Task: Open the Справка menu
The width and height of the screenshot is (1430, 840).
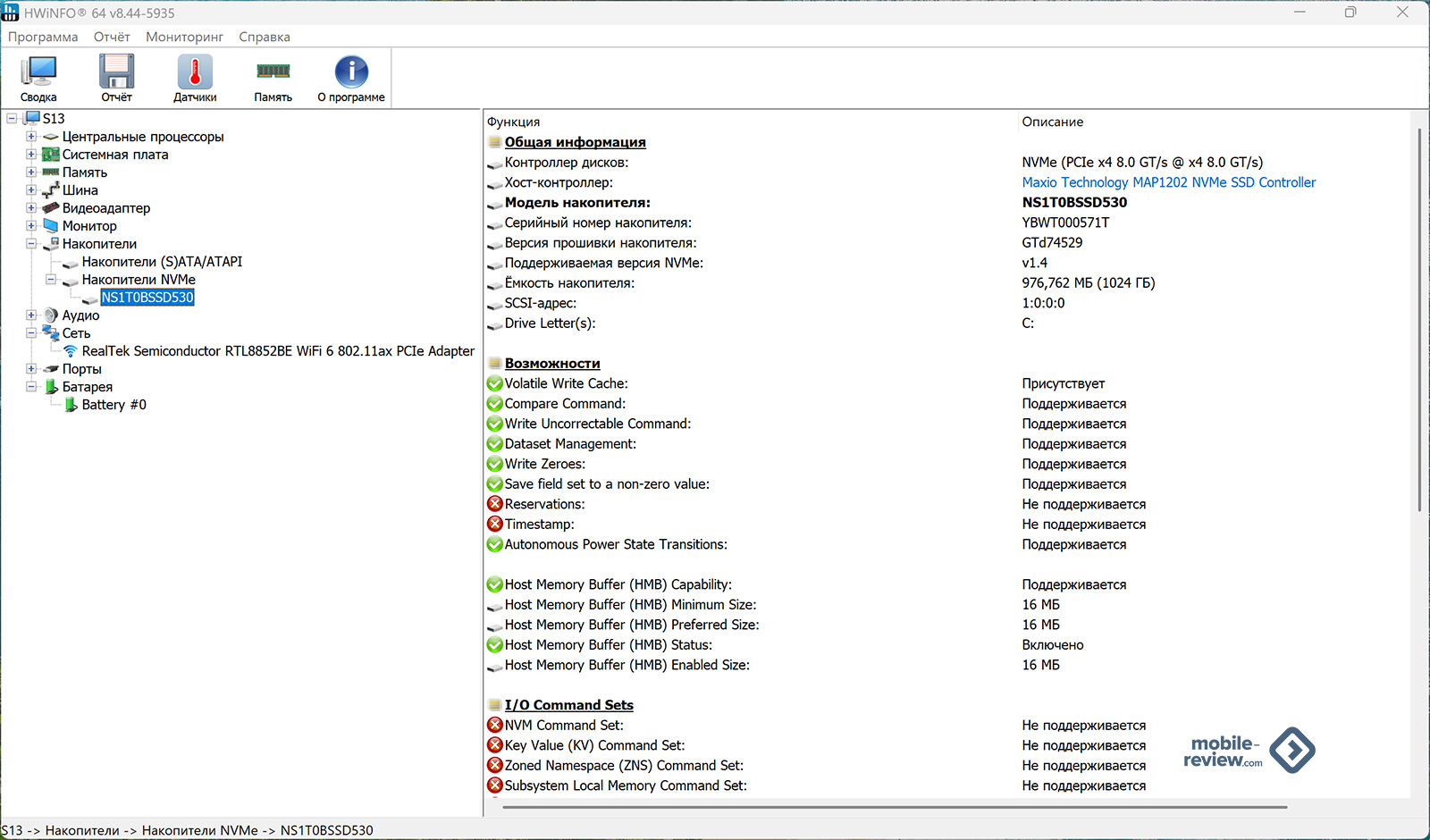Action: coord(264,37)
